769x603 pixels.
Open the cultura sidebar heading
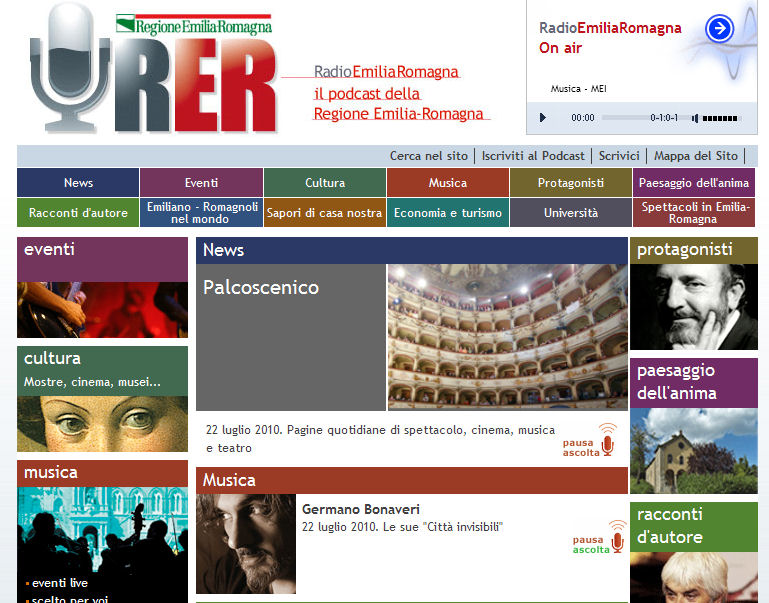(x=52, y=358)
